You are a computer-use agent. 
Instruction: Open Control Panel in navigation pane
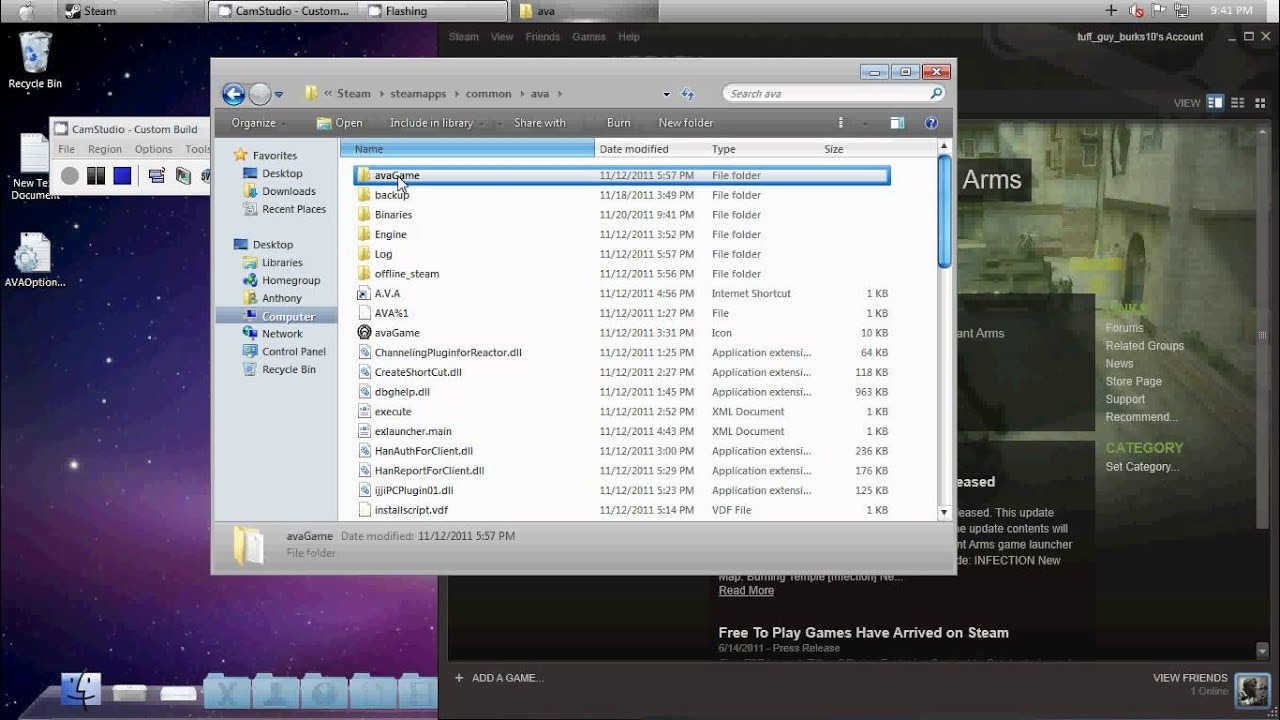(x=293, y=352)
